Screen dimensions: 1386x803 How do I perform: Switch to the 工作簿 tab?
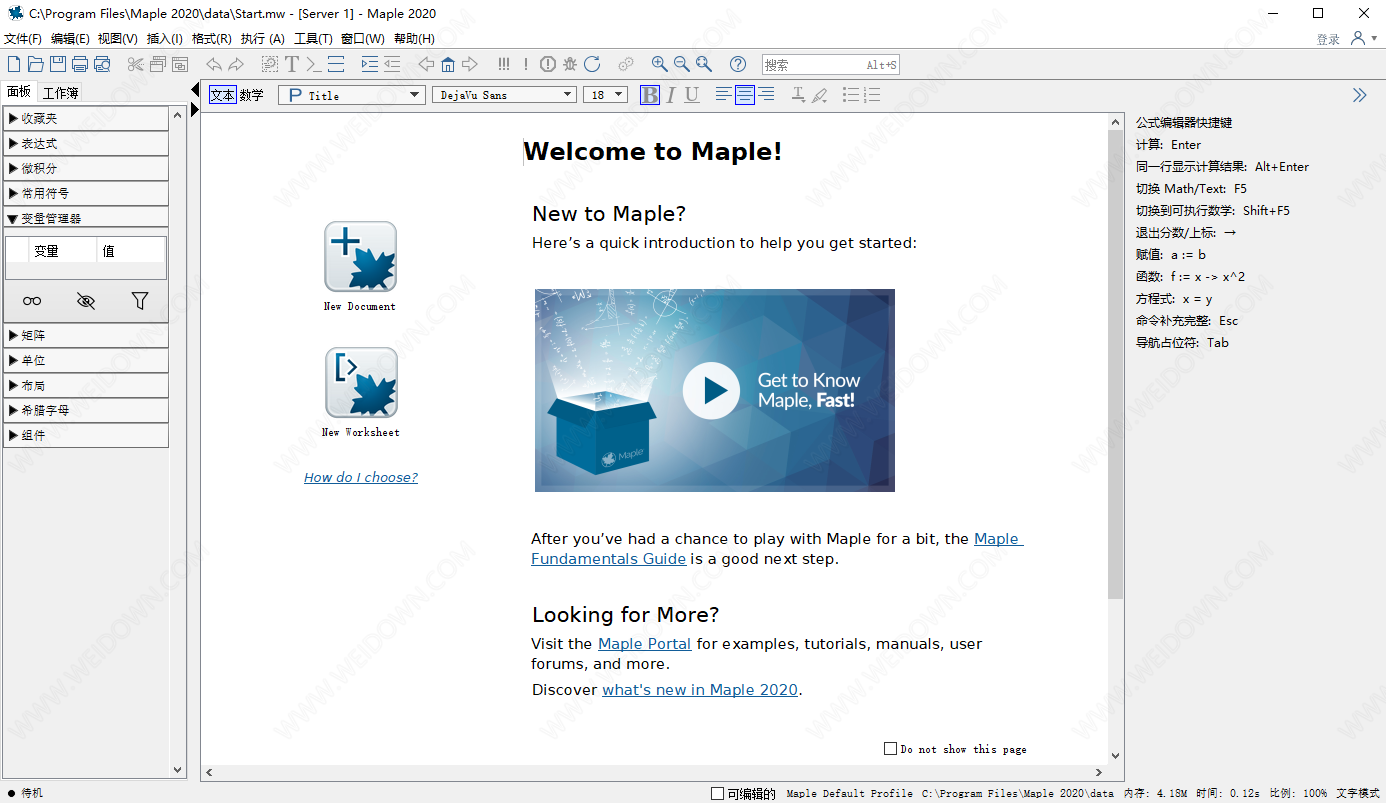coord(61,92)
